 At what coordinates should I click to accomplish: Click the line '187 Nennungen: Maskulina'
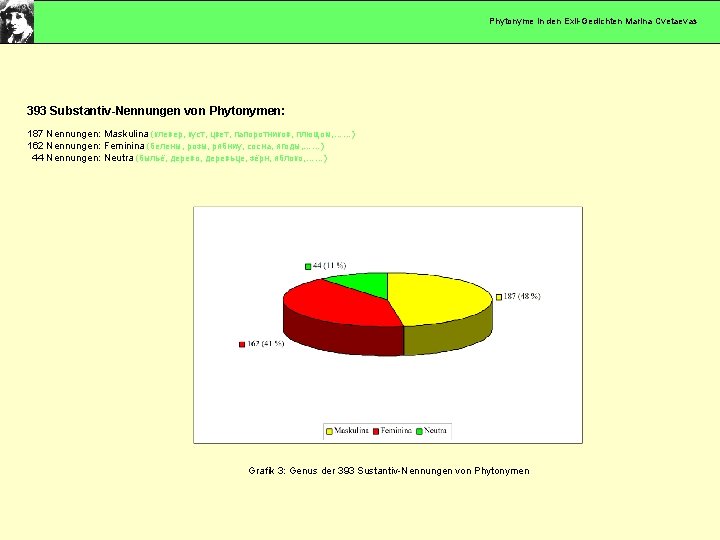tap(88, 134)
